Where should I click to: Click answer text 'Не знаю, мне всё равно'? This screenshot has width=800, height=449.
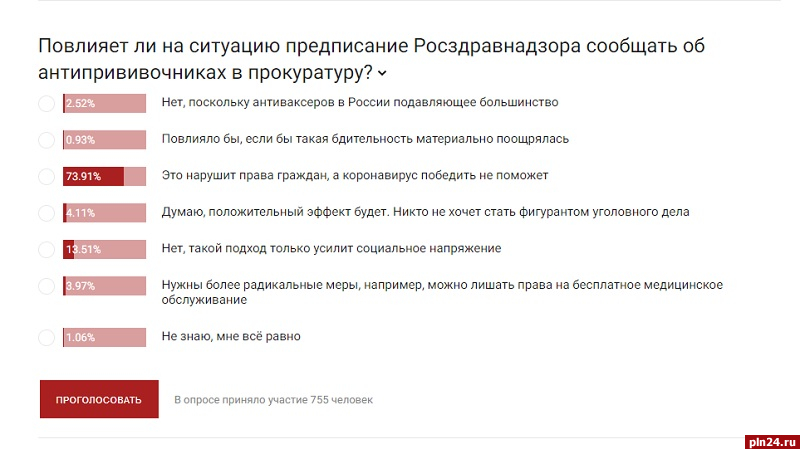231,337
